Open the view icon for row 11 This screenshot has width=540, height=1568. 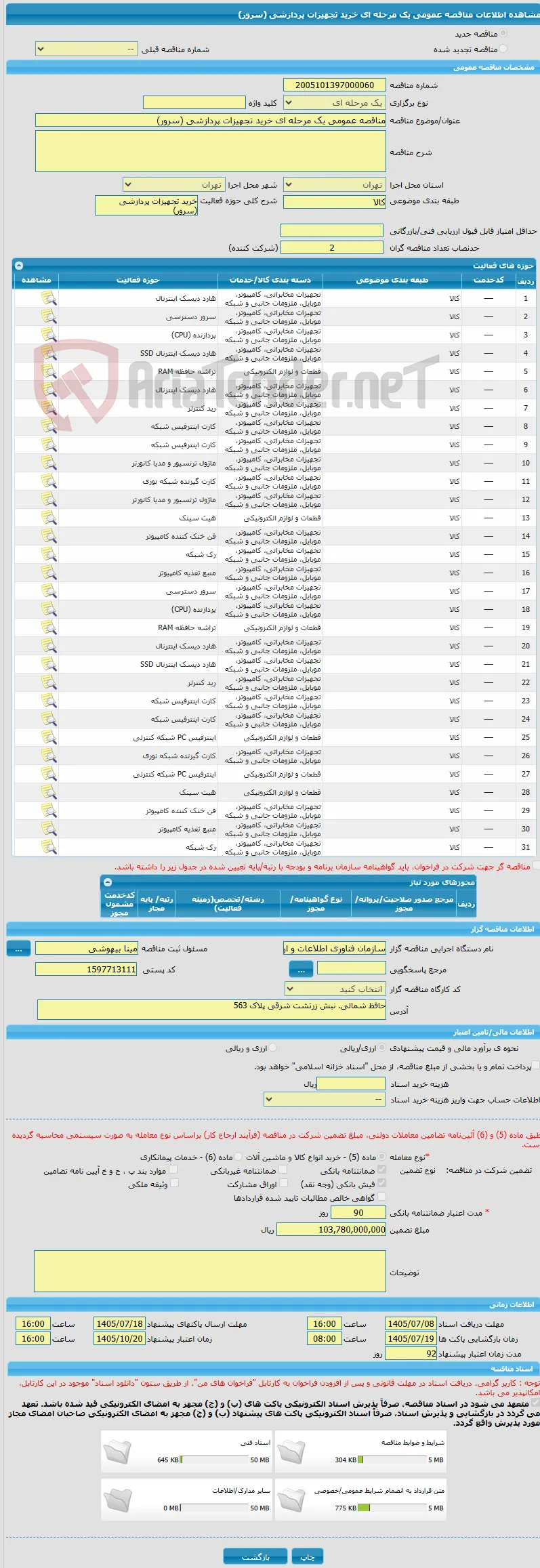click(x=48, y=481)
